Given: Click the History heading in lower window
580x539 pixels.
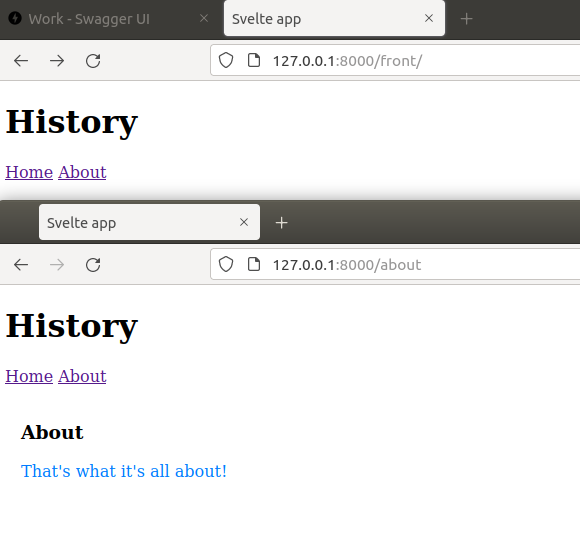Looking at the screenshot, I should [71, 326].
